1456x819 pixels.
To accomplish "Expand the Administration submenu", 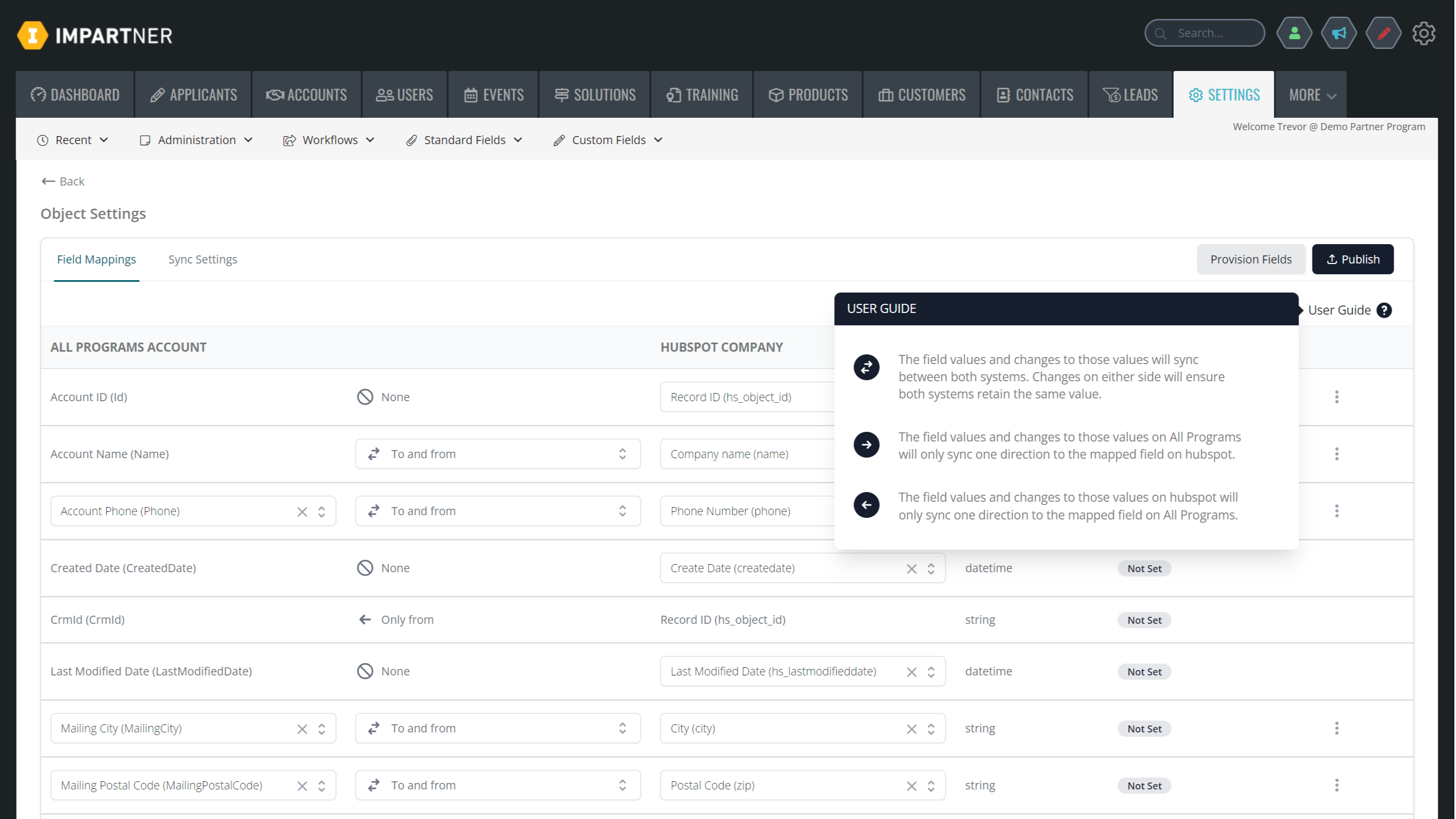I will (196, 140).
